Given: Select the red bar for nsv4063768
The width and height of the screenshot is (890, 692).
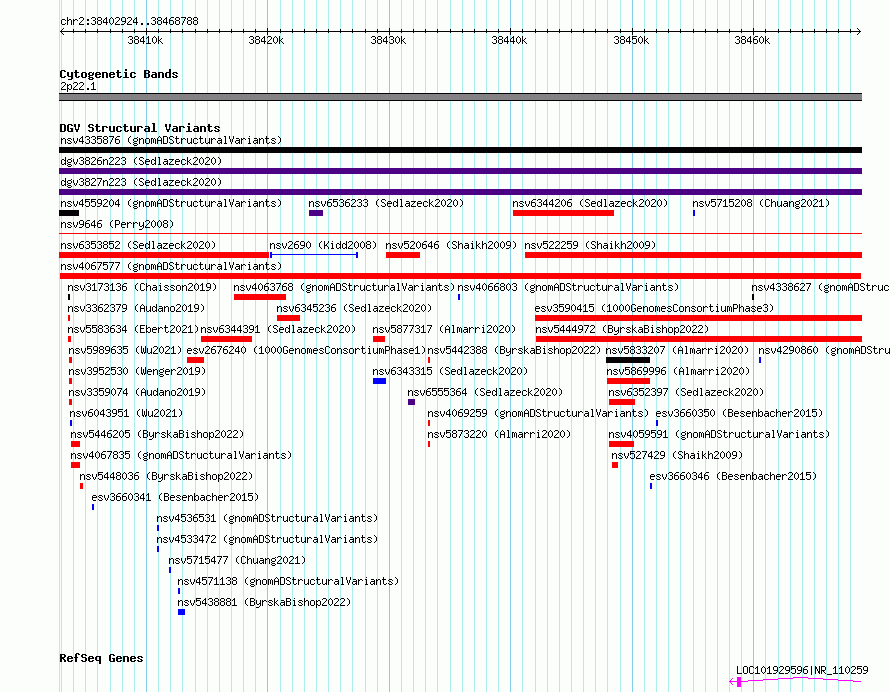Looking at the screenshot, I should click(260, 297).
